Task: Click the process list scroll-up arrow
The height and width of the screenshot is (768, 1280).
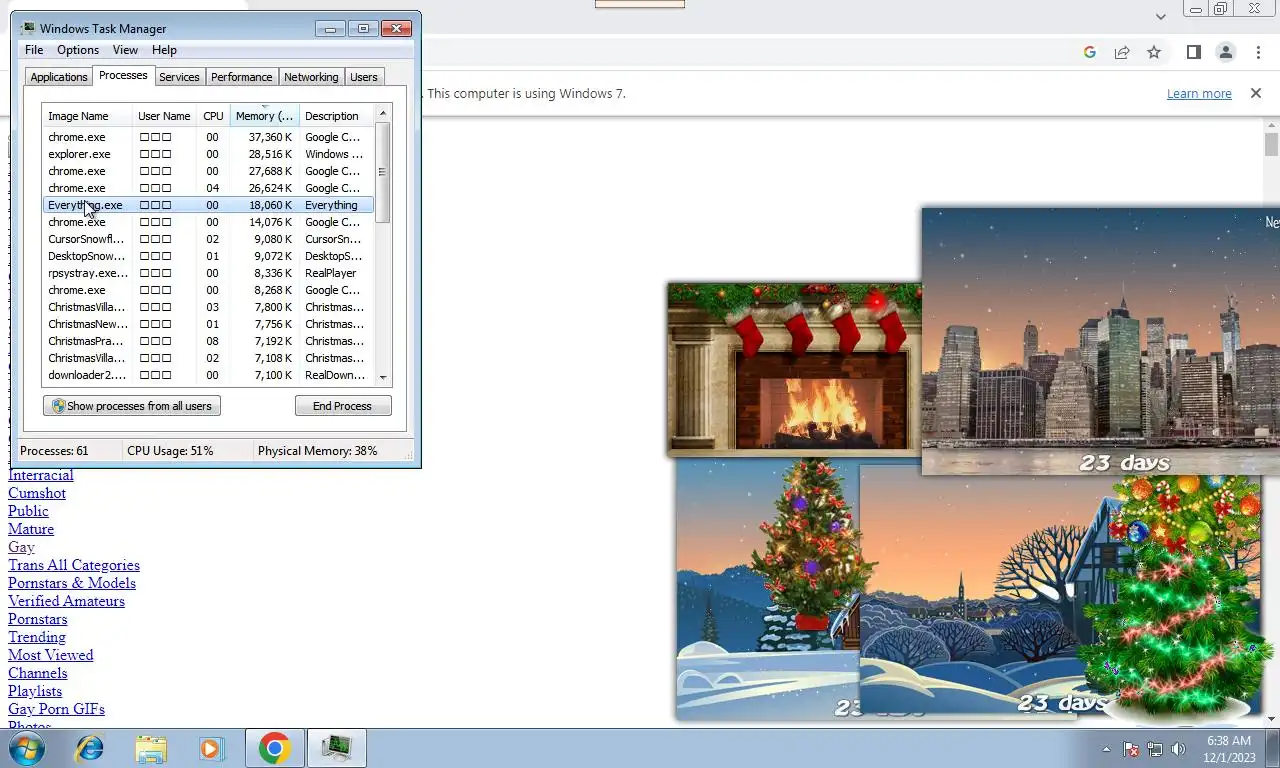Action: [x=382, y=113]
